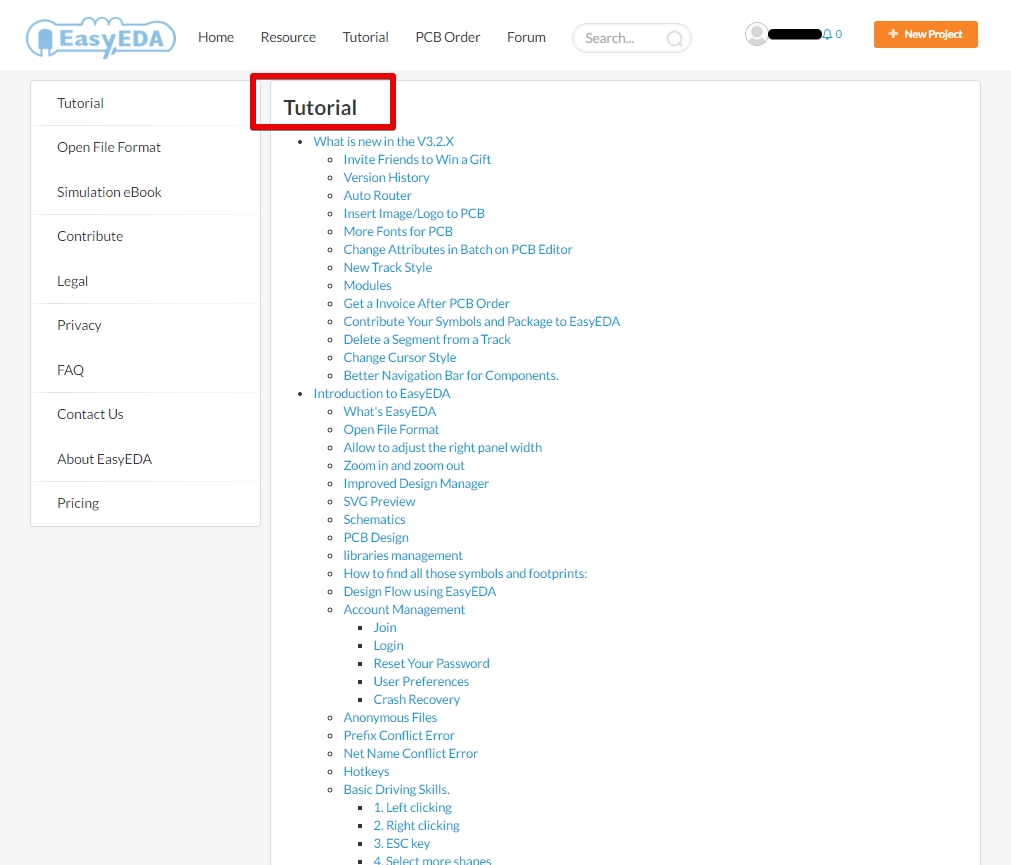Screen dimensions: 1011x865
Task: Open the Improved Design Manager link
Action: point(416,484)
